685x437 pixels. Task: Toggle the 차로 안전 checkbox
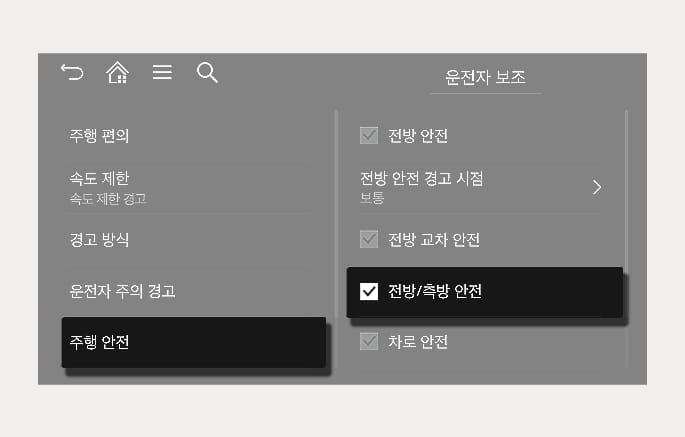coord(369,341)
